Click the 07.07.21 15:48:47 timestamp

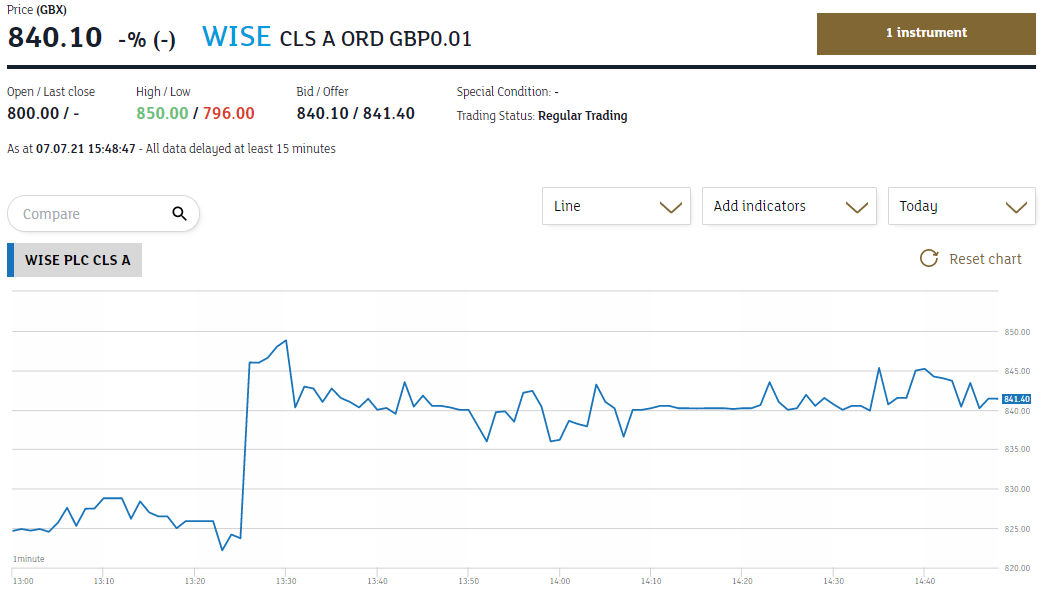click(86, 149)
